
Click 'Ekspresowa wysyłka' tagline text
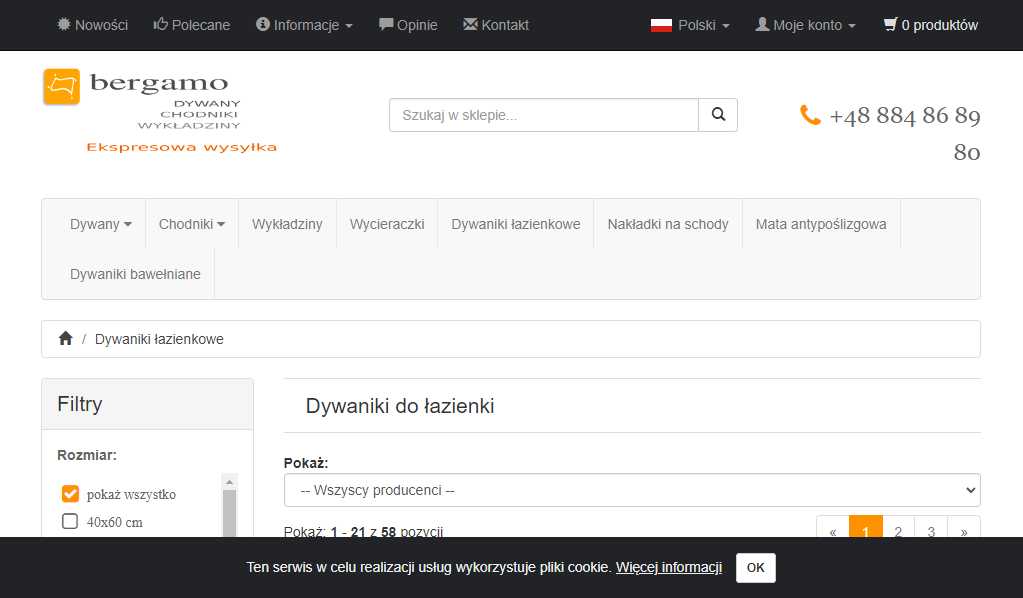pyautogui.click(x=181, y=147)
